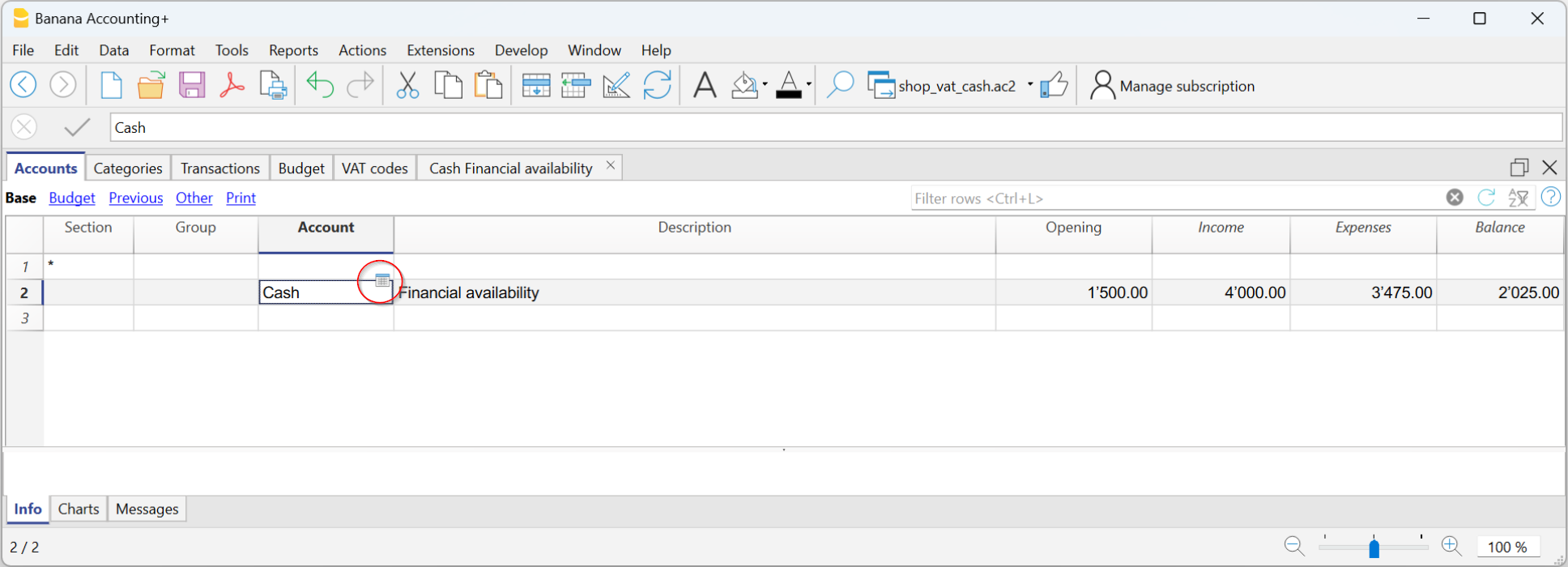Open the text color dropdown arrow
The image size is (1568, 567).
pyautogui.click(x=808, y=84)
